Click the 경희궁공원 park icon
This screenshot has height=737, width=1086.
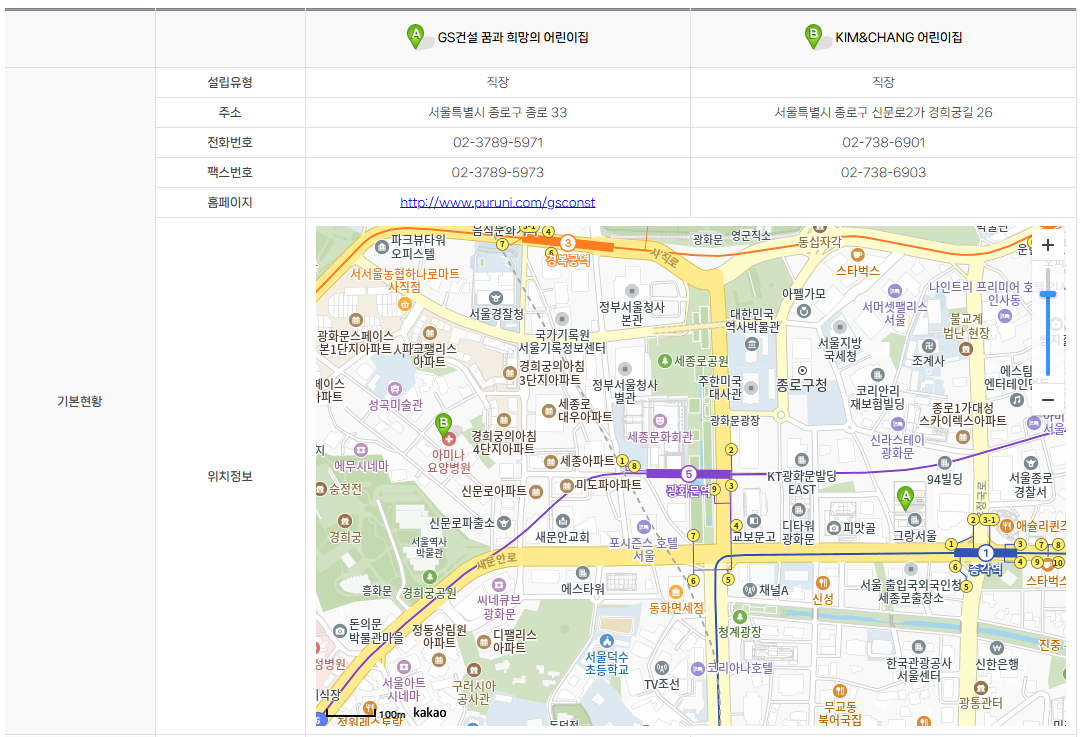click(x=429, y=577)
